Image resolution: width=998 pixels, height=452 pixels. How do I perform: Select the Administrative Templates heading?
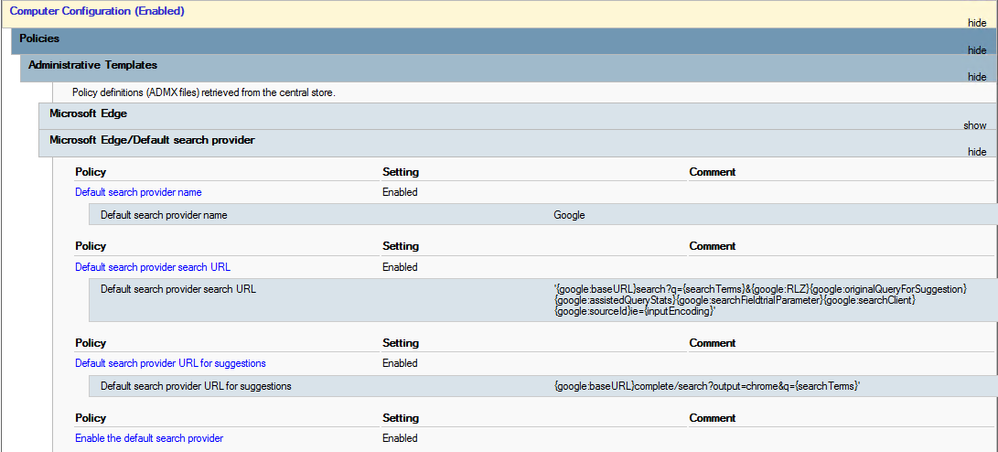(x=92, y=64)
